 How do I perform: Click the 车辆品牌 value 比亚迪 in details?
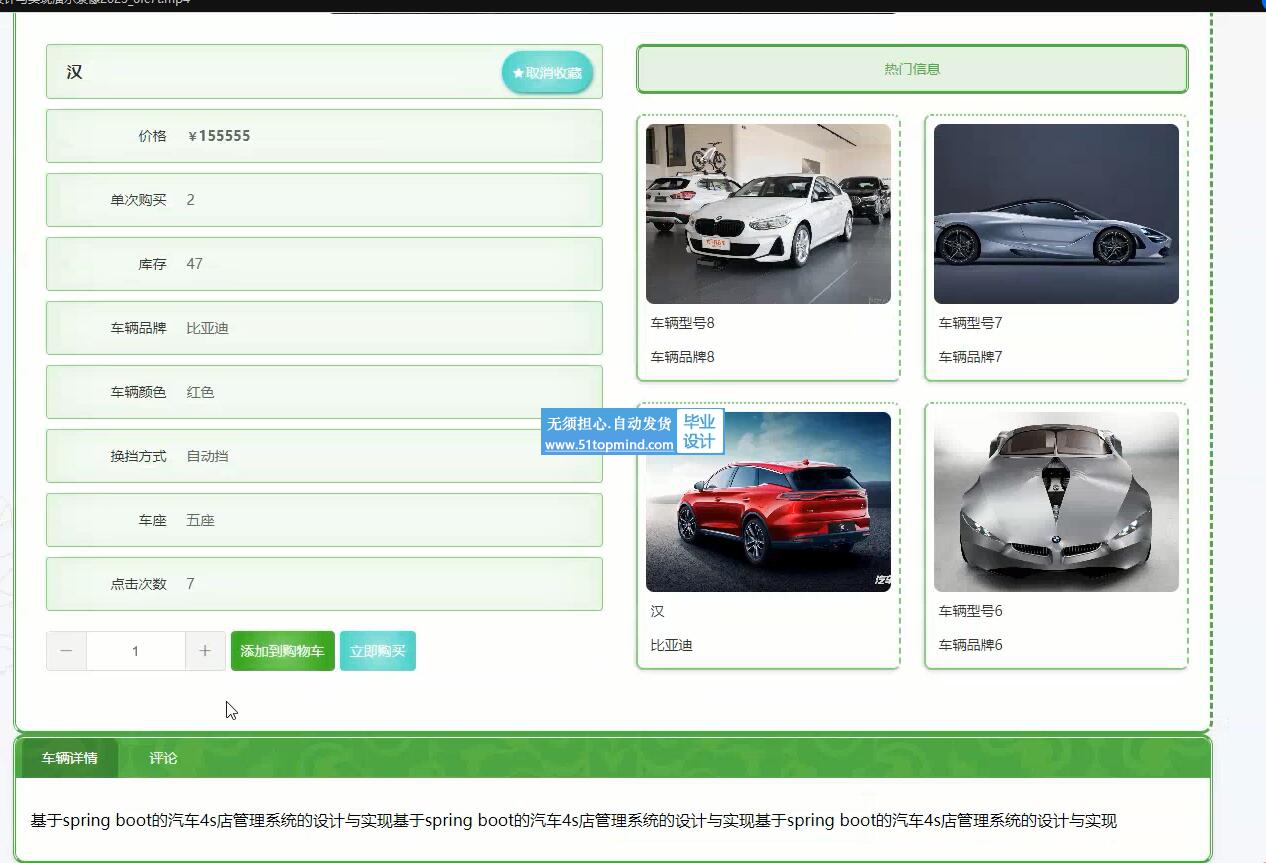coord(207,328)
